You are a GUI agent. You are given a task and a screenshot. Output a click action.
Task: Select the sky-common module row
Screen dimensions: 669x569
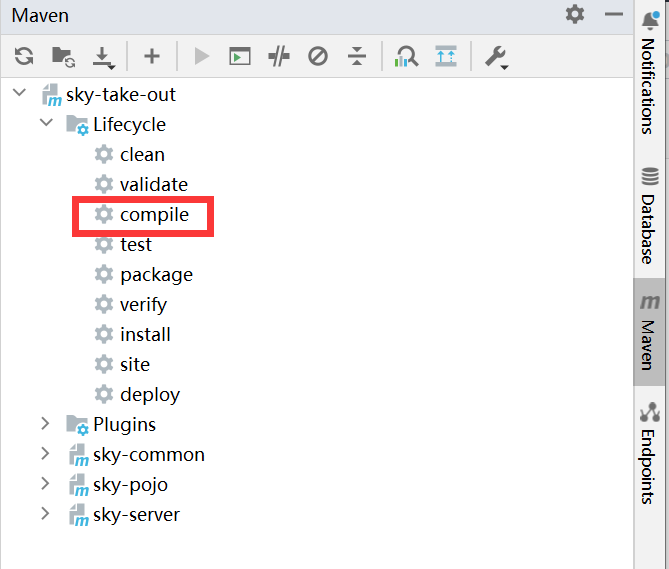pos(137,455)
